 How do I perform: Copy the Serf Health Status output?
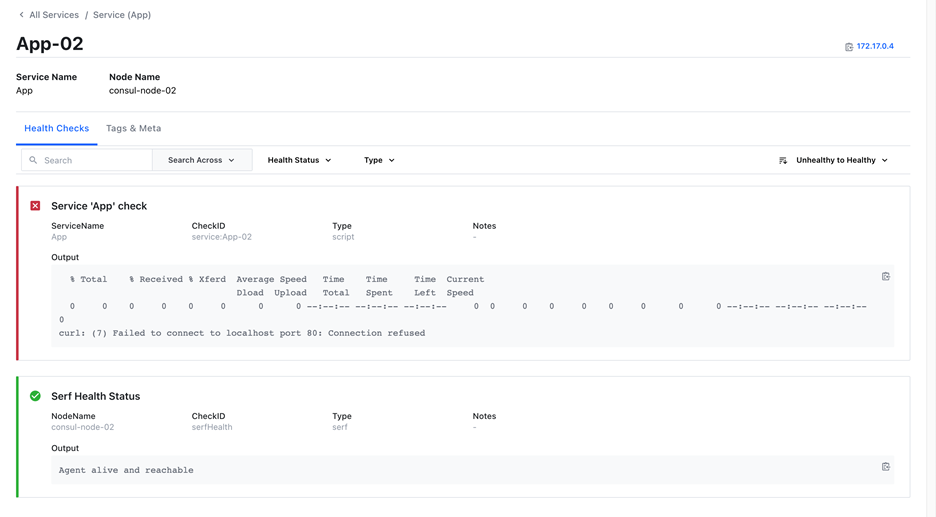pos(885,467)
